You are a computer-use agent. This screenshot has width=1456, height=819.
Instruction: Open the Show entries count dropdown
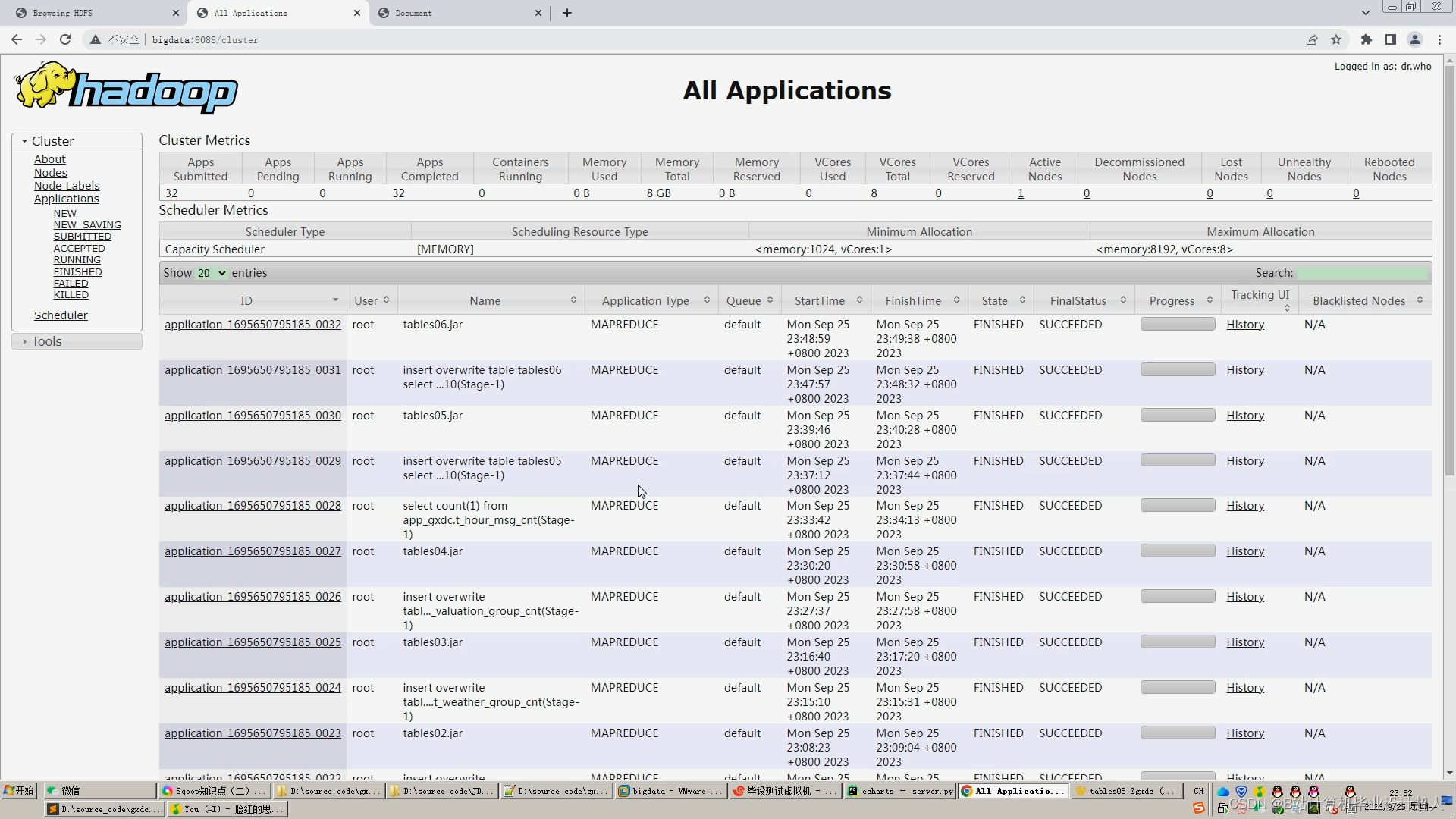pos(212,273)
